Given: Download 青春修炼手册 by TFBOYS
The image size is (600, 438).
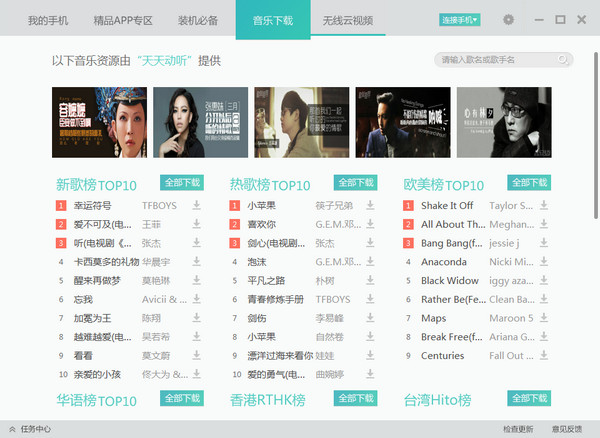Looking at the screenshot, I should (x=370, y=299).
